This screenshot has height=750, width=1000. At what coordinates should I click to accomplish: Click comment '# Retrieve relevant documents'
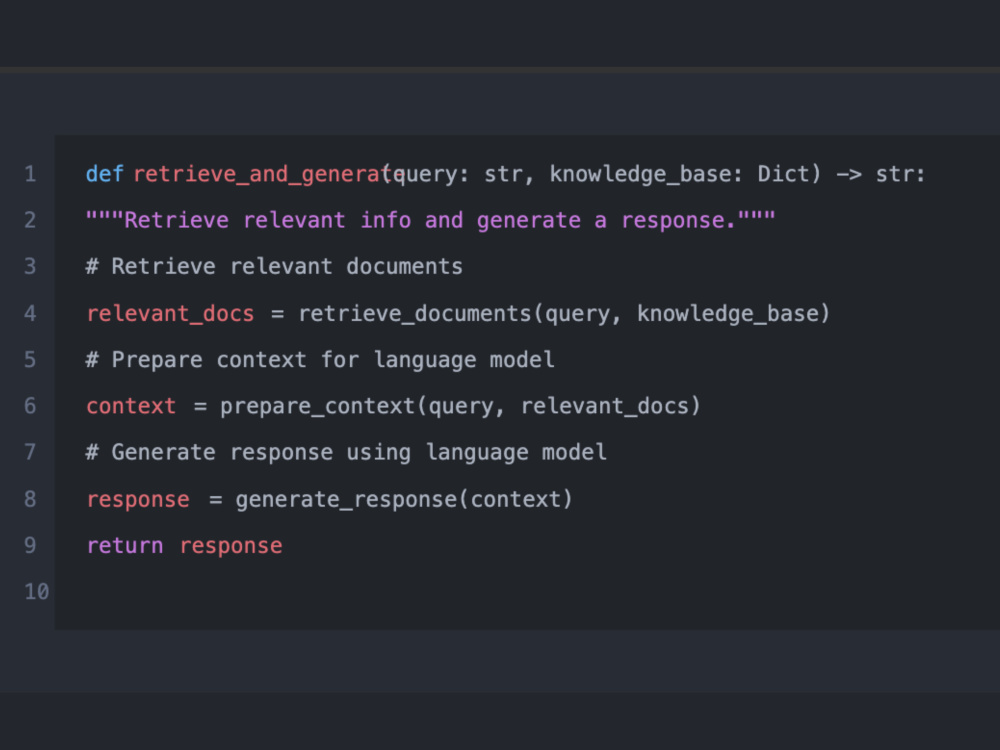pyautogui.click(x=274, y=266)
